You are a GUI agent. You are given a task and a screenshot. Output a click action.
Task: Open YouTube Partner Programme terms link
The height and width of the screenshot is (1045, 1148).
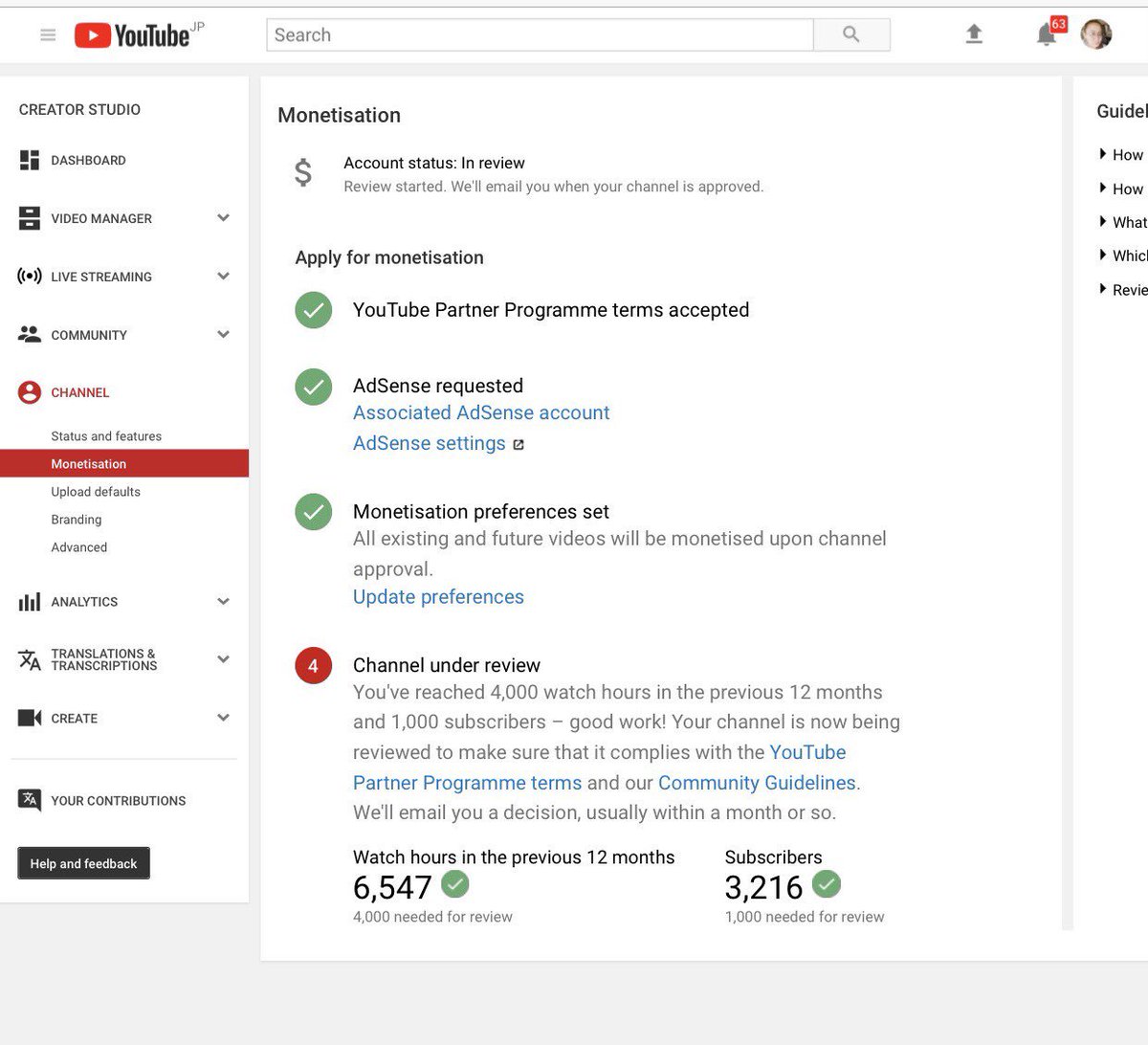[x=467, y=783]
